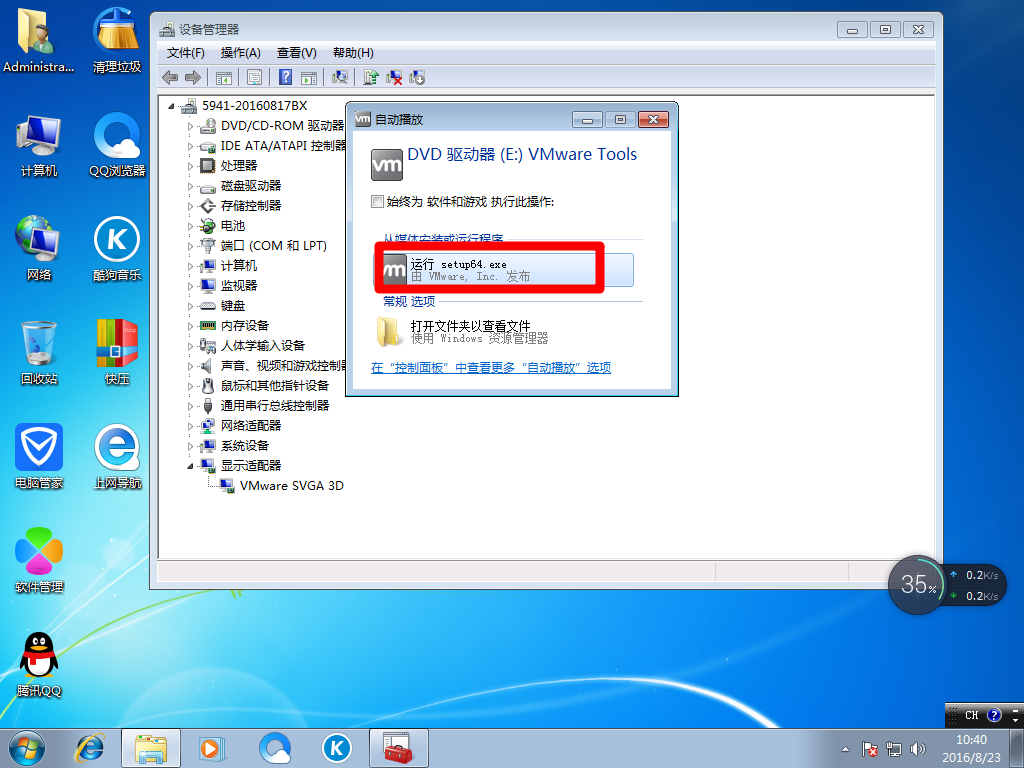
Task: Expand the 磁盘驱动器 node
Action: pyautogui.click(x=191, y=186)
